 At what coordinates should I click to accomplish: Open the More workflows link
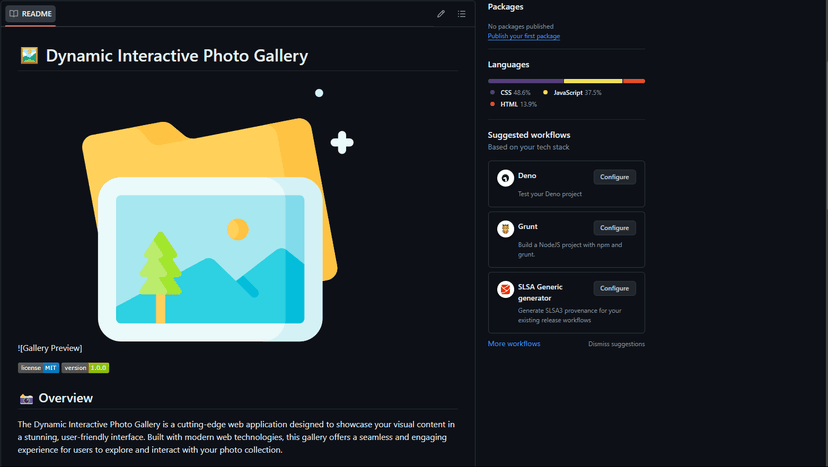tap(514, 343)
